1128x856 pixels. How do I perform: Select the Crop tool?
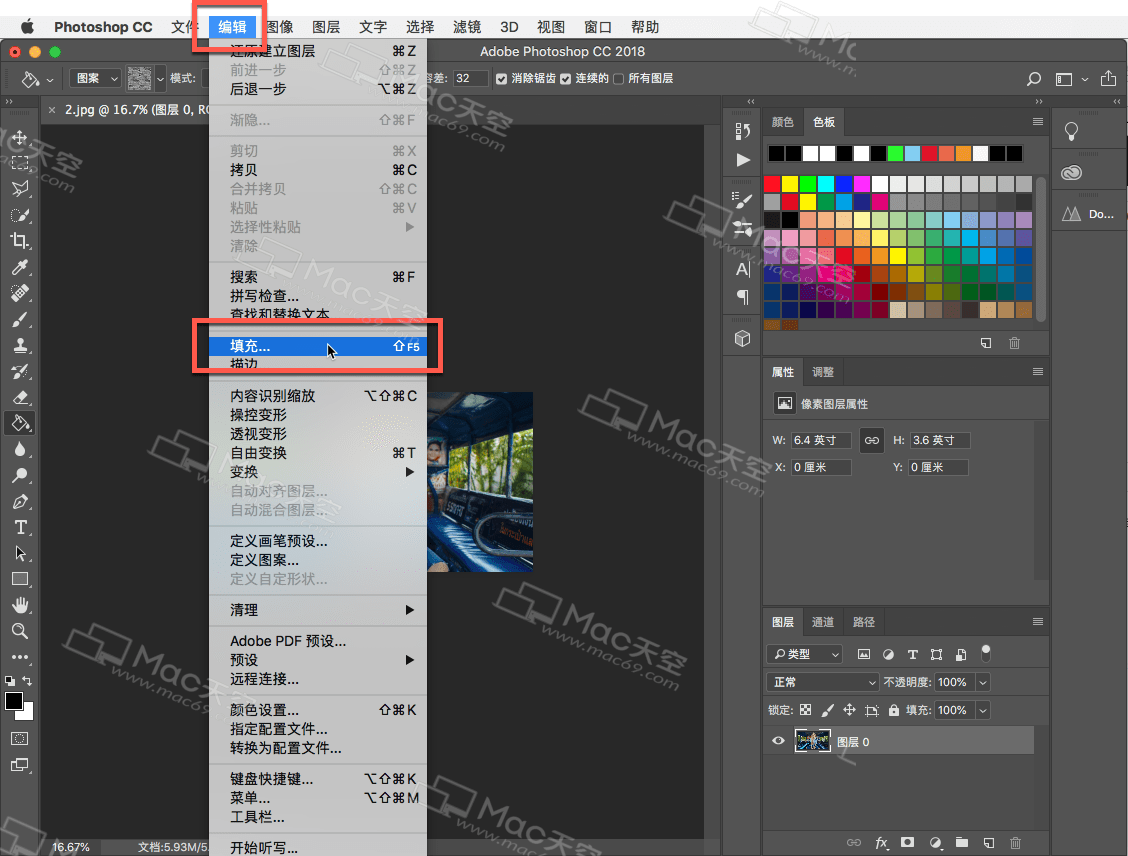pos(20,241)
